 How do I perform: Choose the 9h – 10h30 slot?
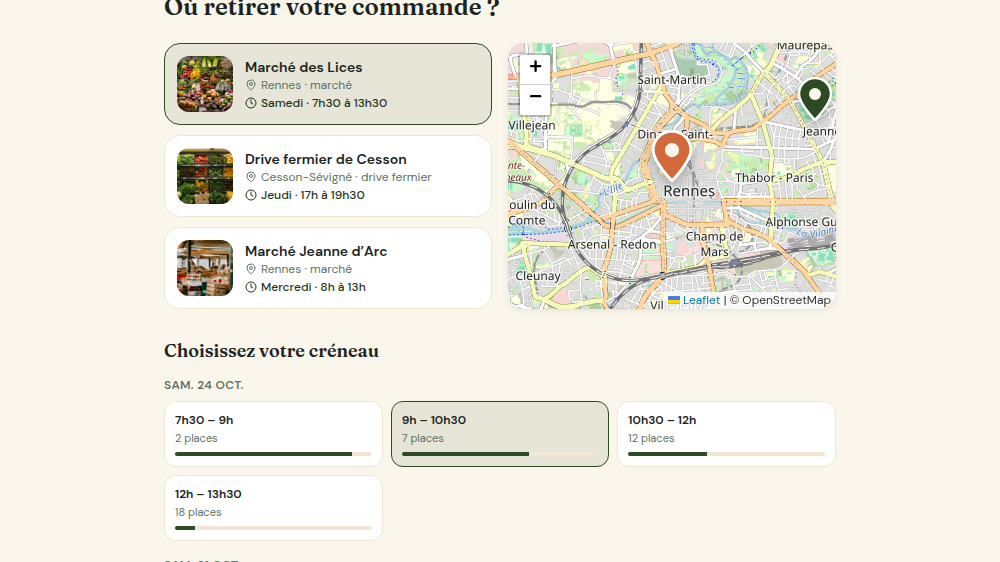500,434
